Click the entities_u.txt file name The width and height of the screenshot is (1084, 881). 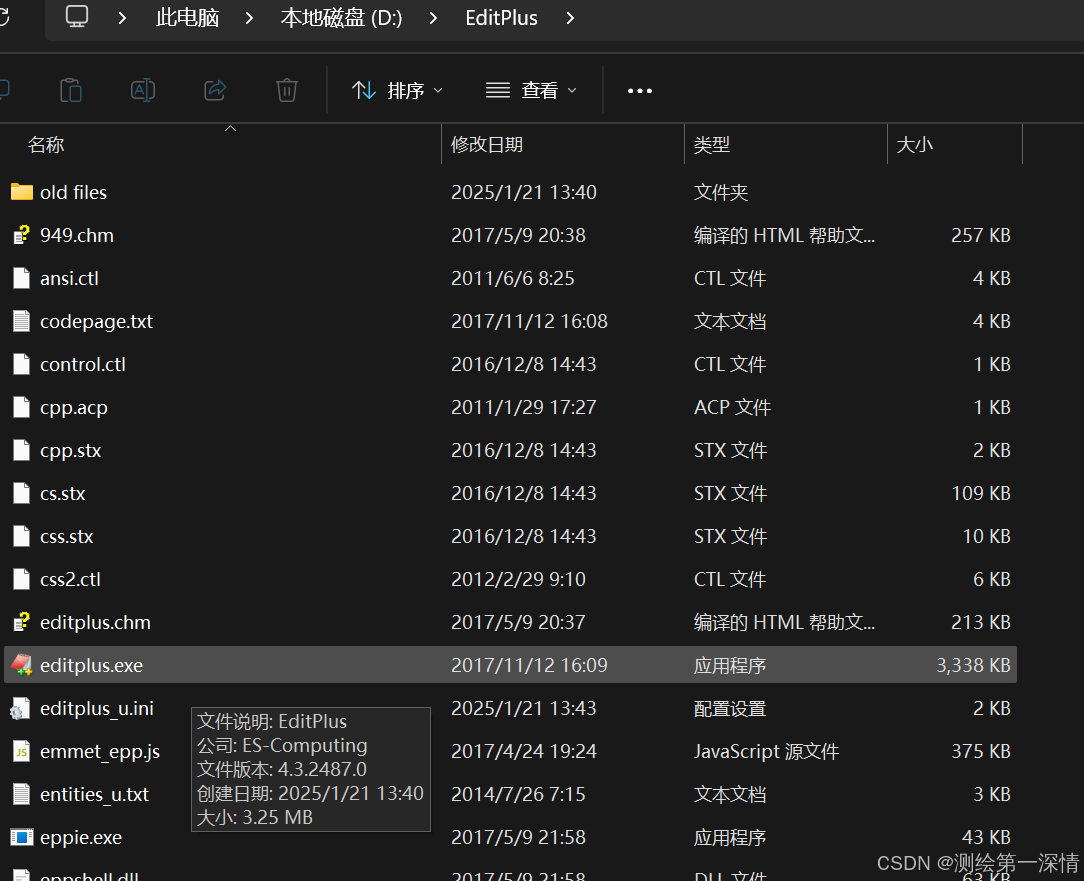click(x=94, y=795)
